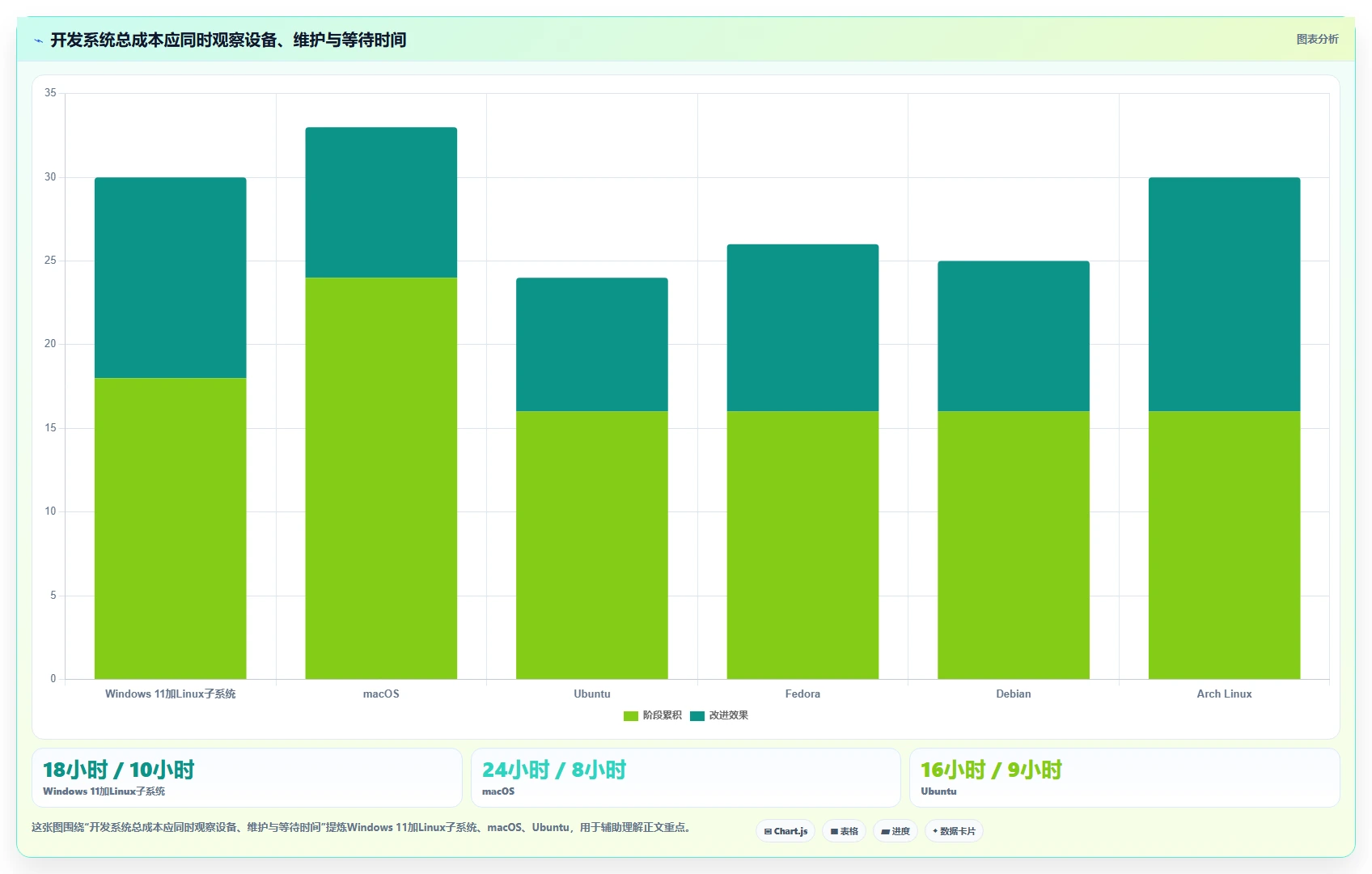Click the Arch Linux x-axis label
The height and width of the screenshot is (874, 1372).
click(1225, 694)
